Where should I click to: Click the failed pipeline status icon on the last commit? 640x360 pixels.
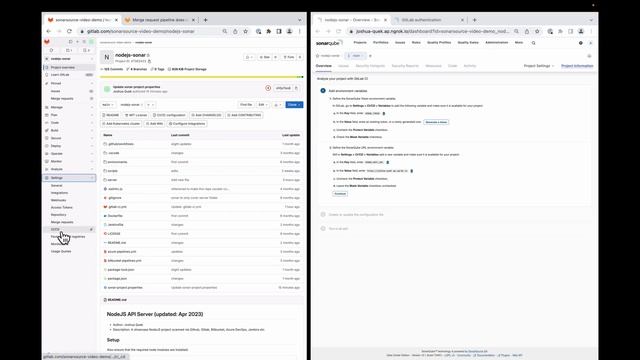(268, 88)
